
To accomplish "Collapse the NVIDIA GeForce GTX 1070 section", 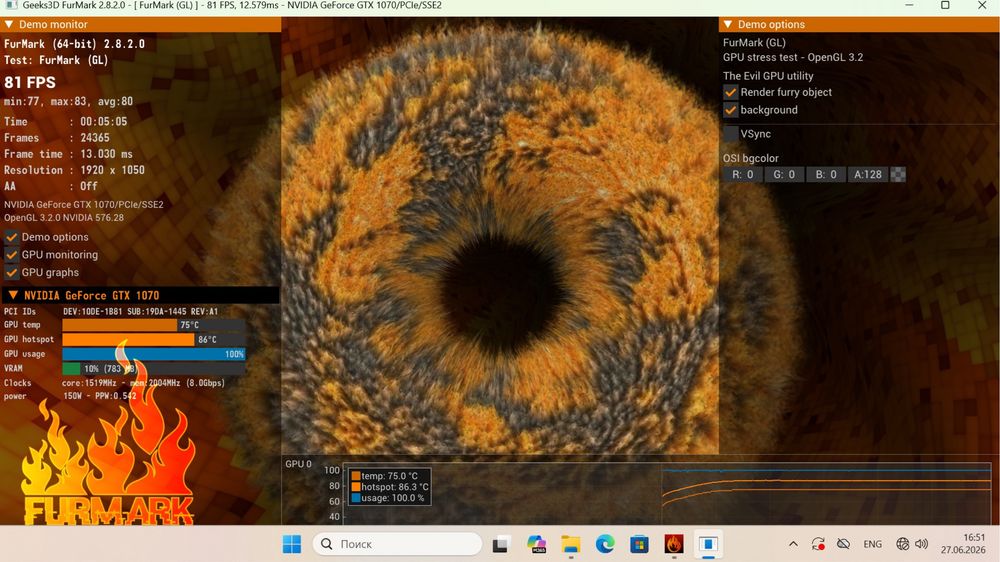I will point(13,295).
